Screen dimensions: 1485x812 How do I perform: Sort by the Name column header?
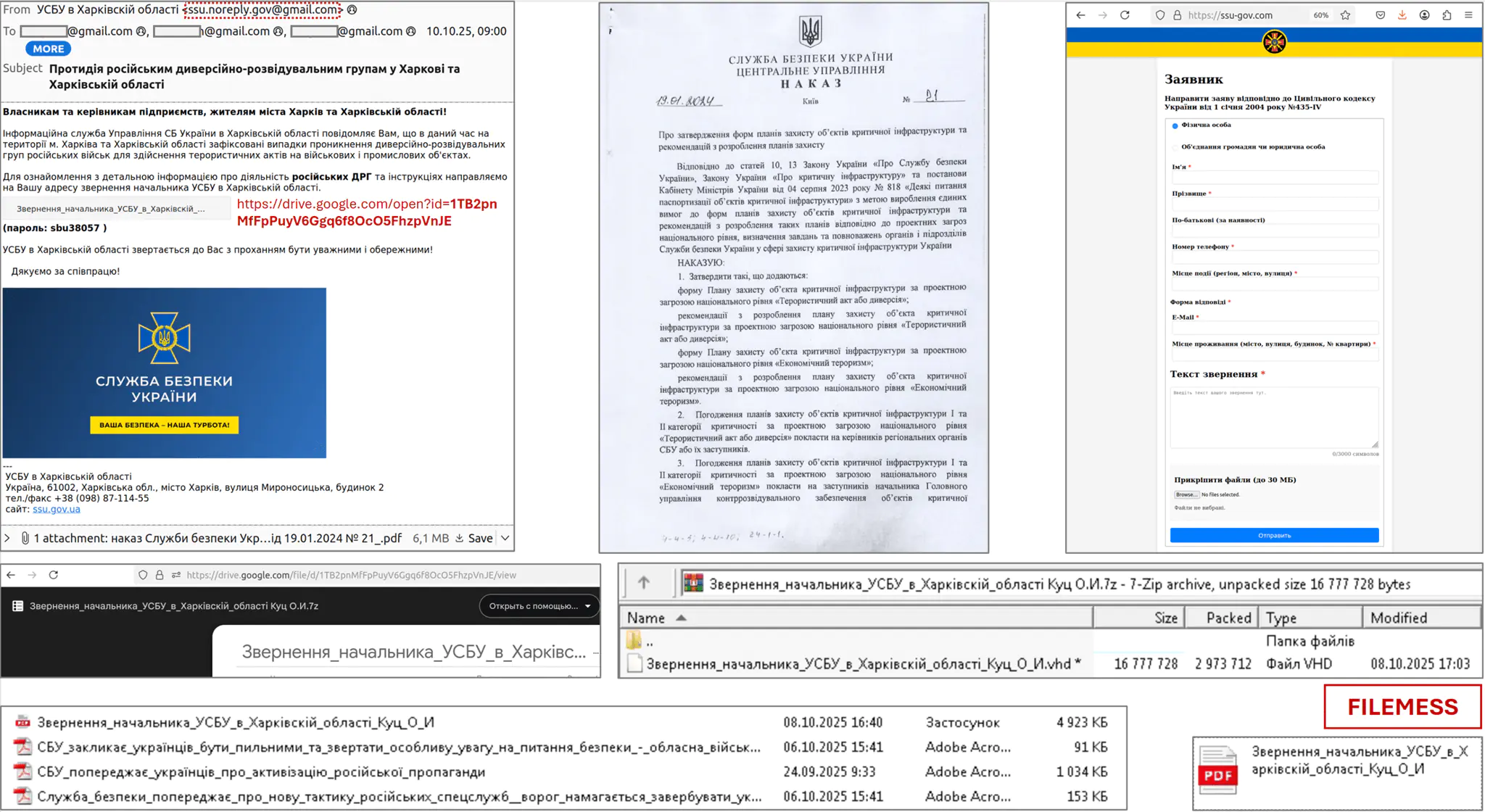tap(646, 618)
